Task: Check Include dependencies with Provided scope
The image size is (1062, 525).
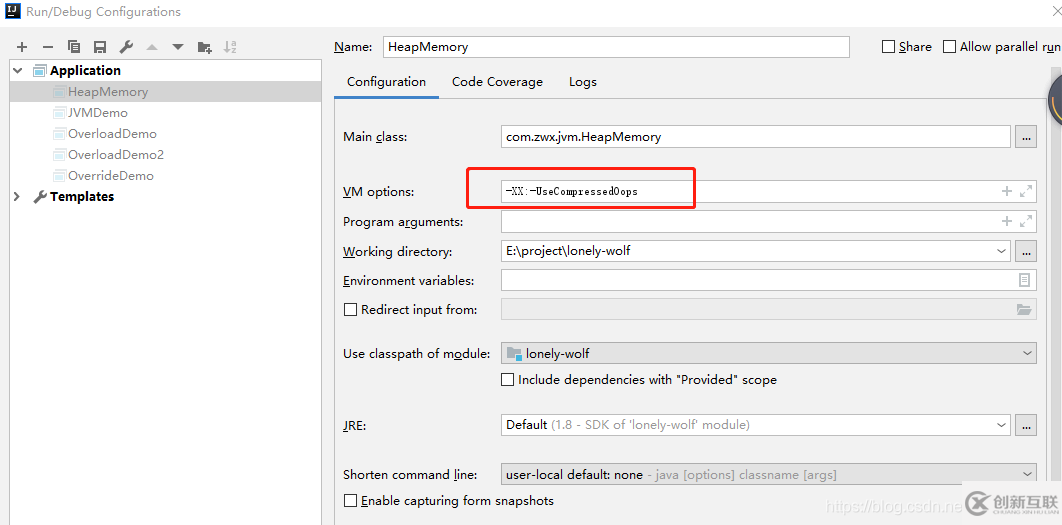Action: [x=507, y=380]
